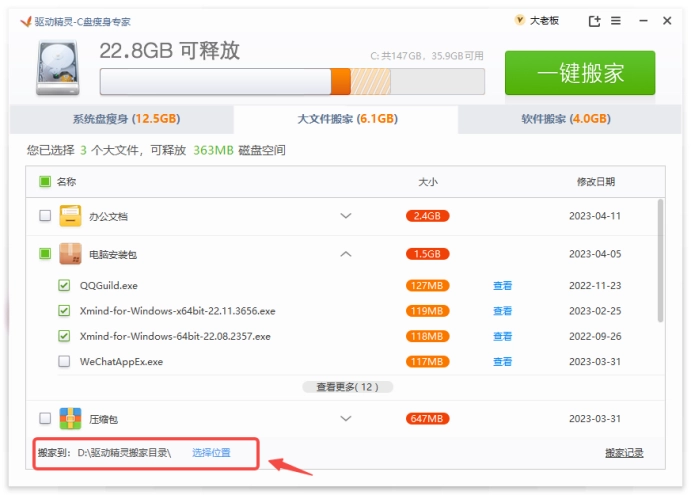Collapse the 电脑安装包 category chevron

coord(346,254)
